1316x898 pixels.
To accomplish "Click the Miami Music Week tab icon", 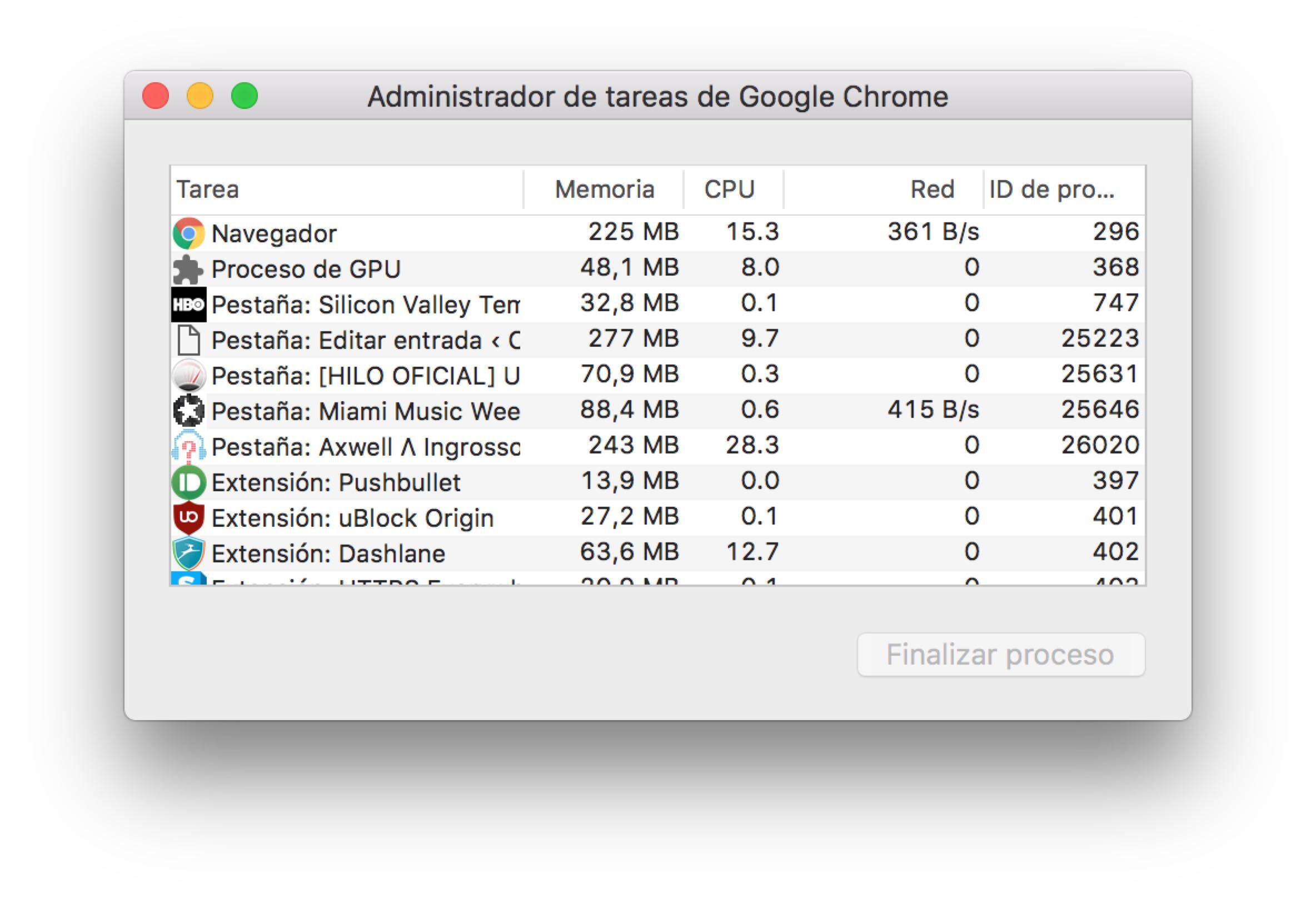I will pyautogui.click(x=188, y=411).
